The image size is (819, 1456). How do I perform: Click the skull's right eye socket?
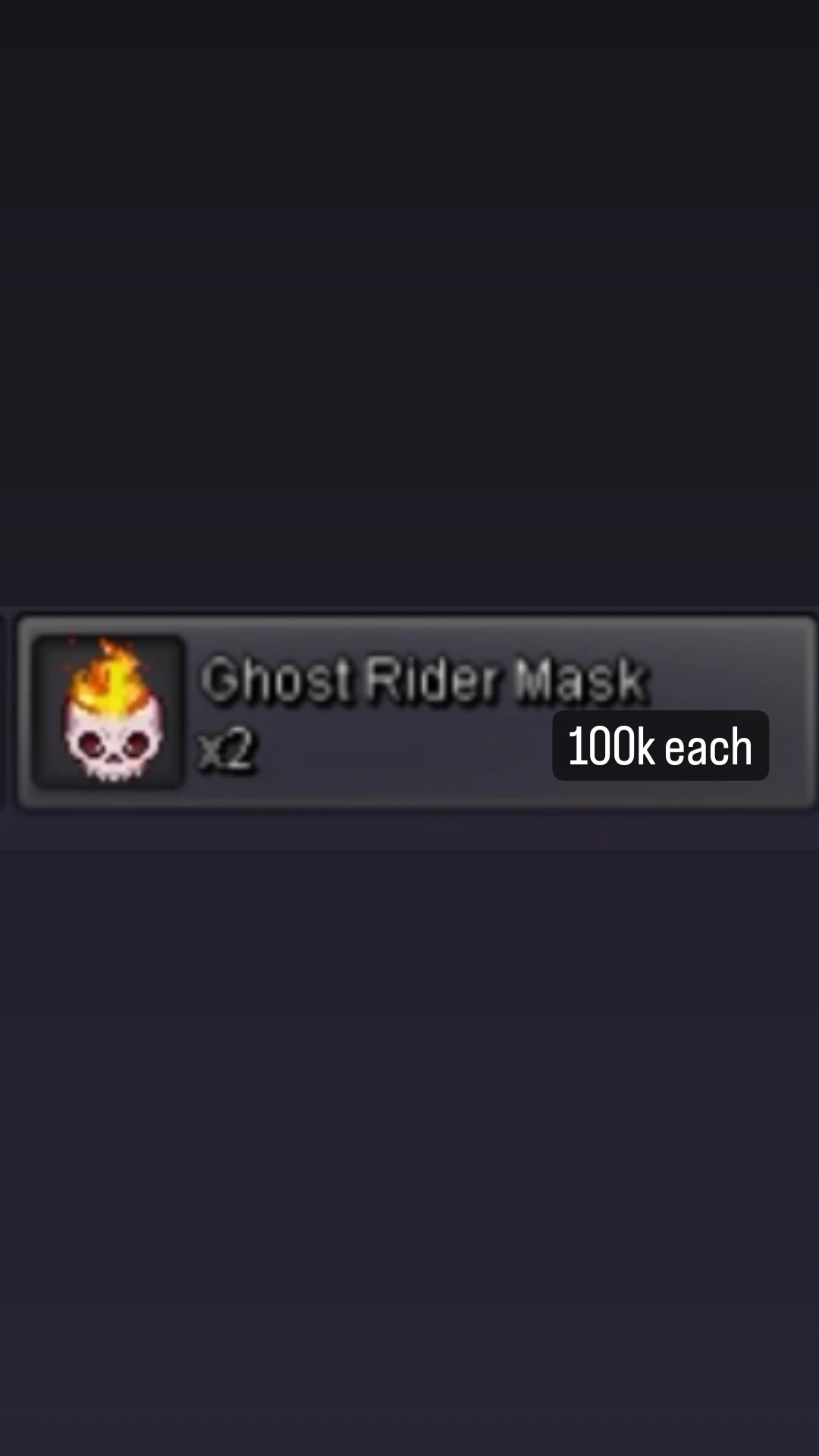point(135,742)
